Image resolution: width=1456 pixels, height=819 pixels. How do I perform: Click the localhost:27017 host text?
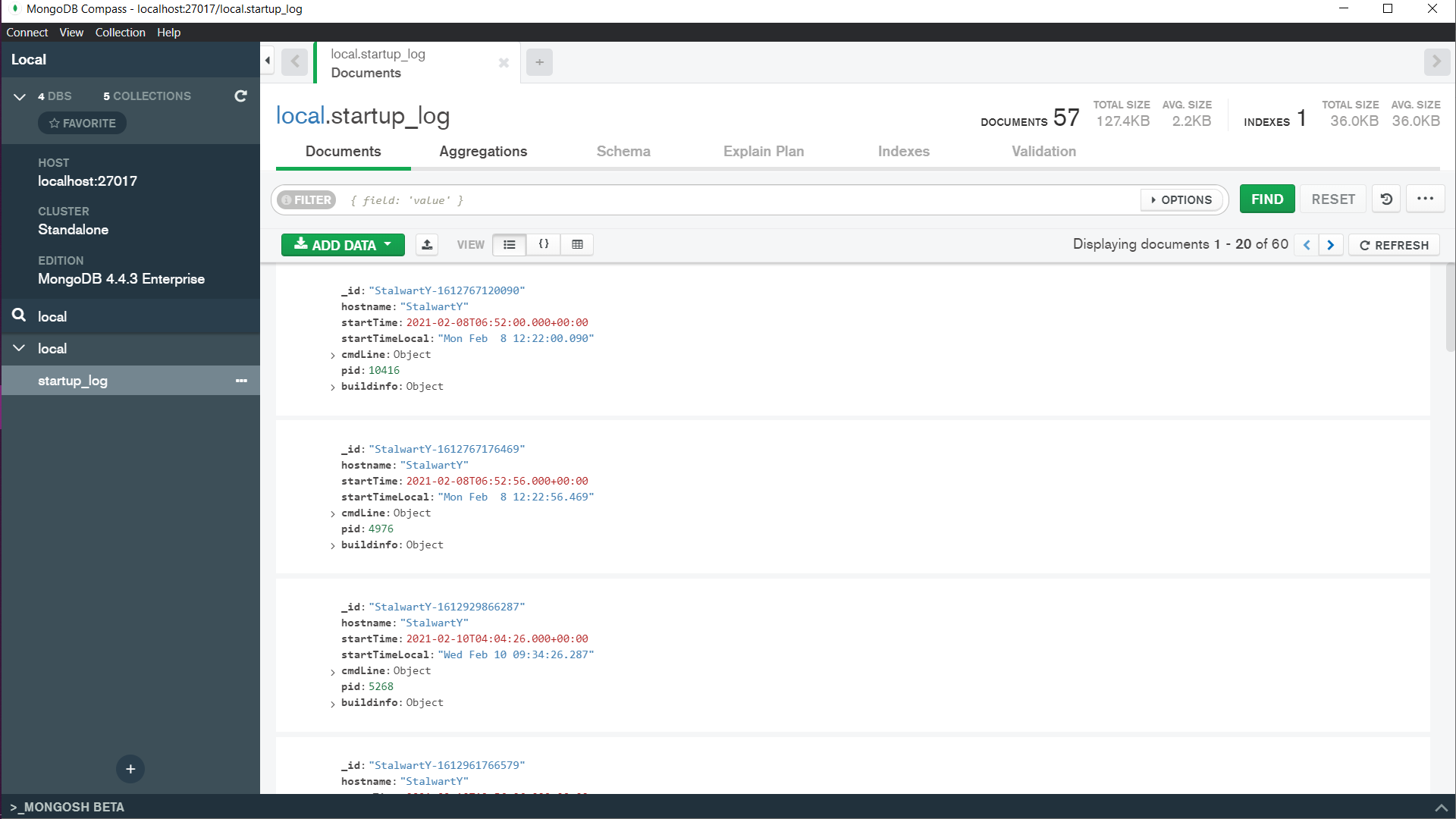(88, 181)
